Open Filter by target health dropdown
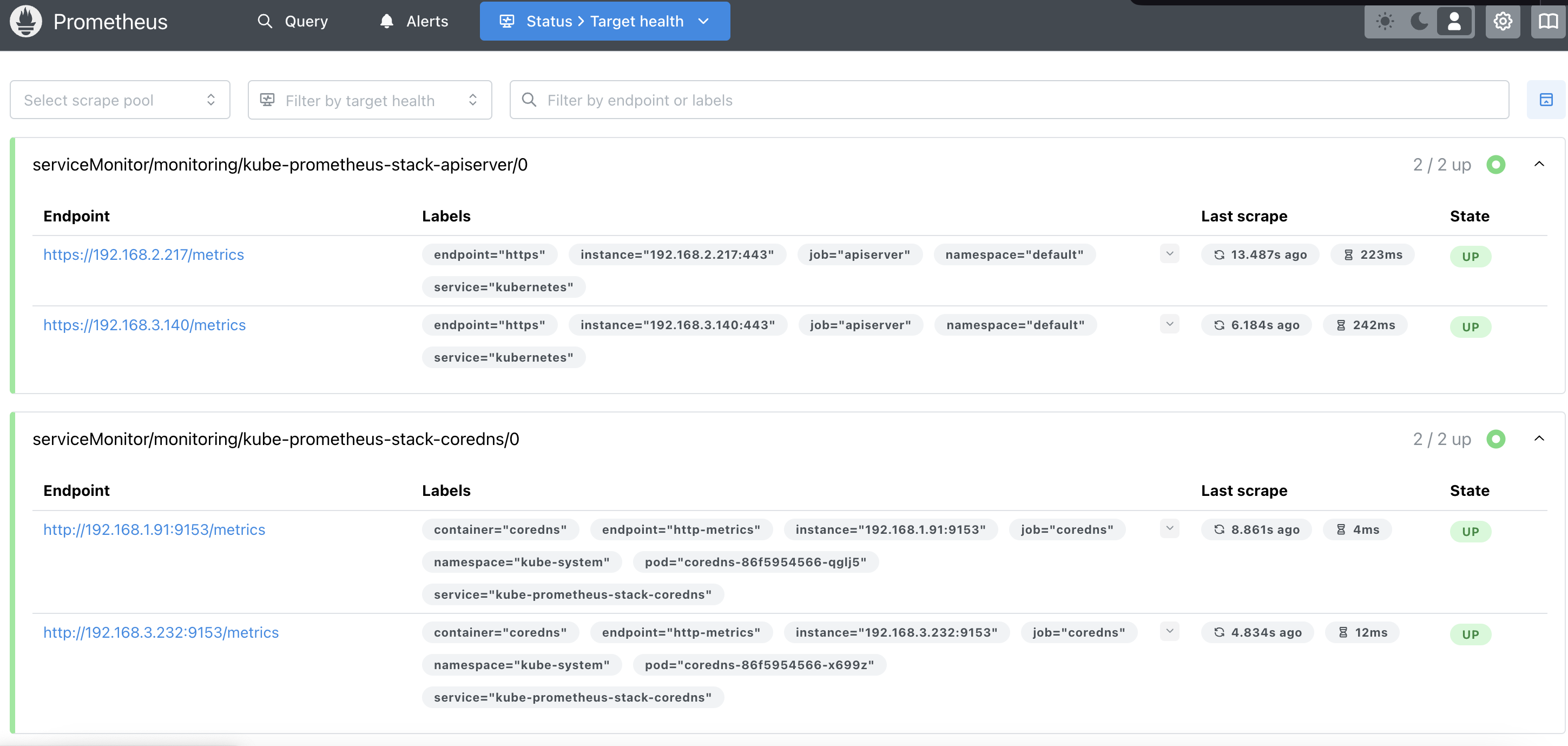This screenshot has width=1568, height=746. (370, 100)
